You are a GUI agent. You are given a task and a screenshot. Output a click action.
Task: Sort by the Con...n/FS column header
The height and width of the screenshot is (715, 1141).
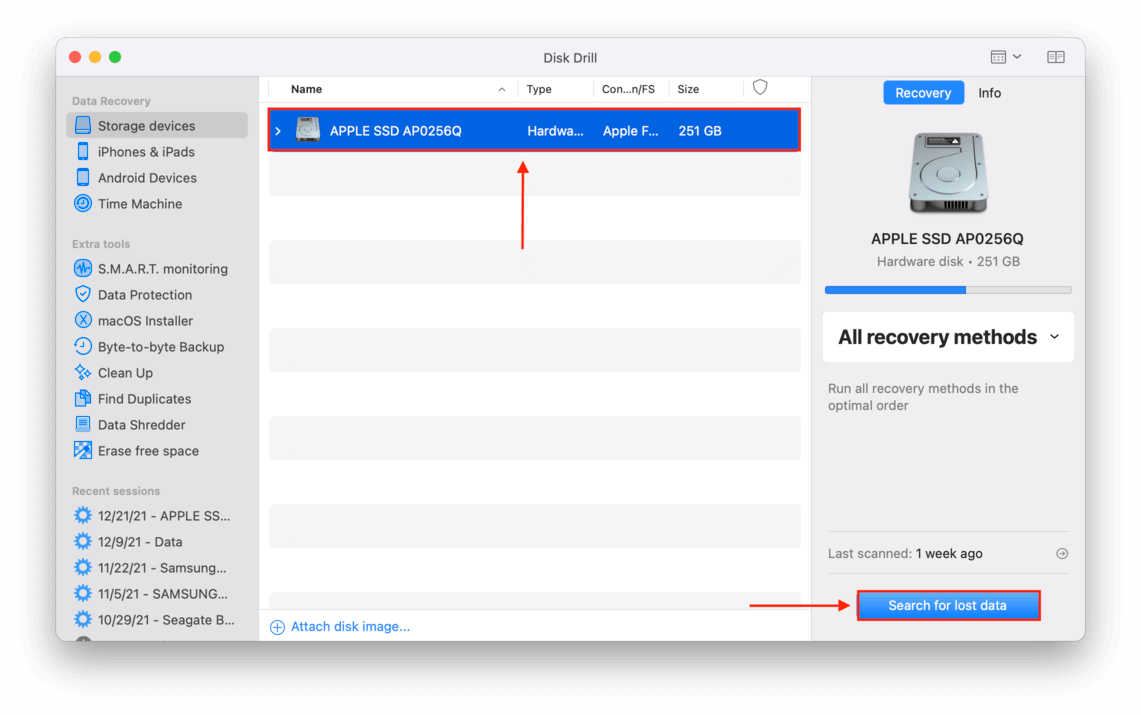point(628,89)
